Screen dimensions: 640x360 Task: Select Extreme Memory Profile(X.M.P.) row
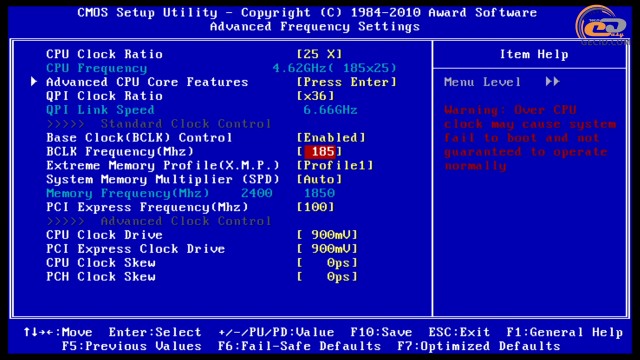(x=163, y=165)
